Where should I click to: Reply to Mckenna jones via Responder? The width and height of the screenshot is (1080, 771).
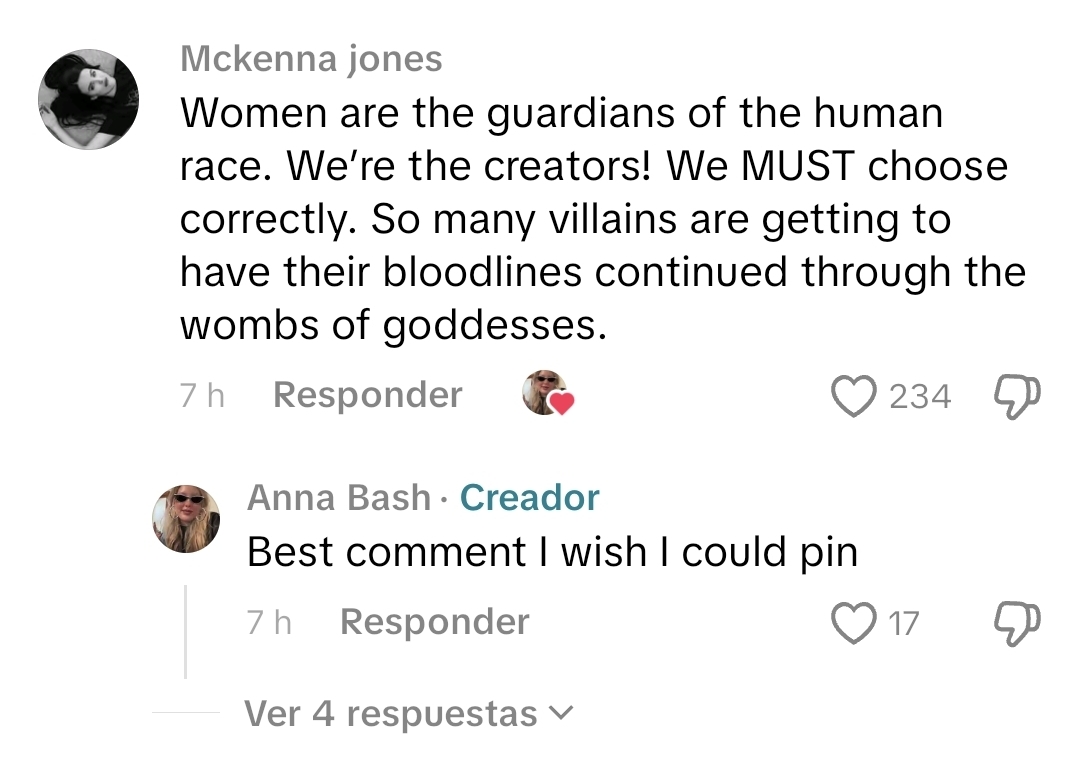[367, 395]
